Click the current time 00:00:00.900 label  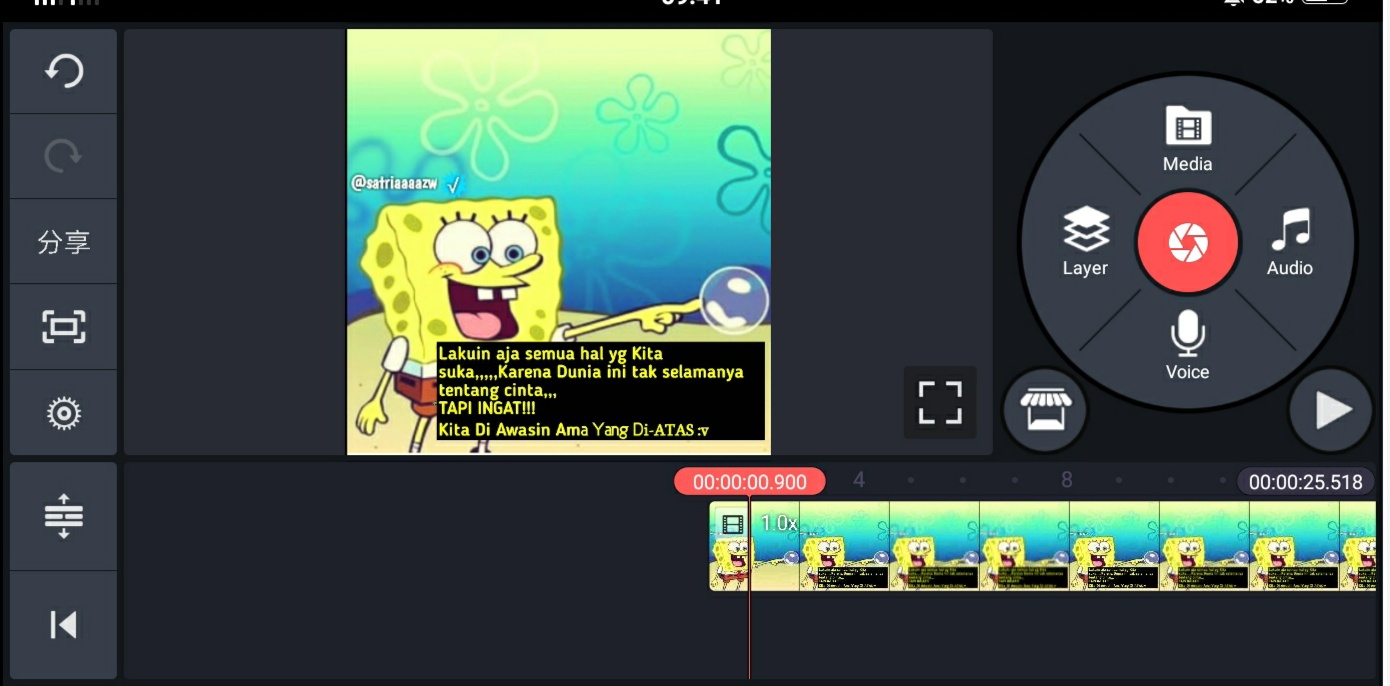[749, 482]
